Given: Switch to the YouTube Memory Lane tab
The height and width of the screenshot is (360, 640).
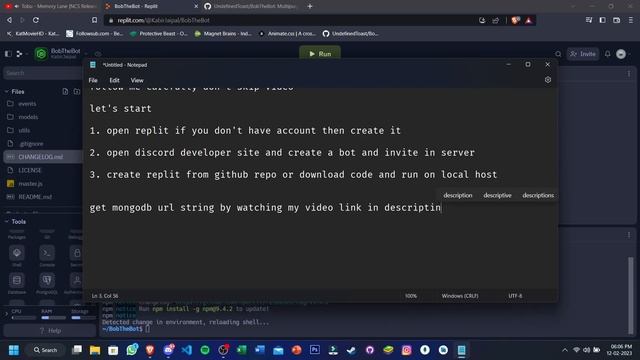Looking at the screenshot, I should tap(51, 6).
